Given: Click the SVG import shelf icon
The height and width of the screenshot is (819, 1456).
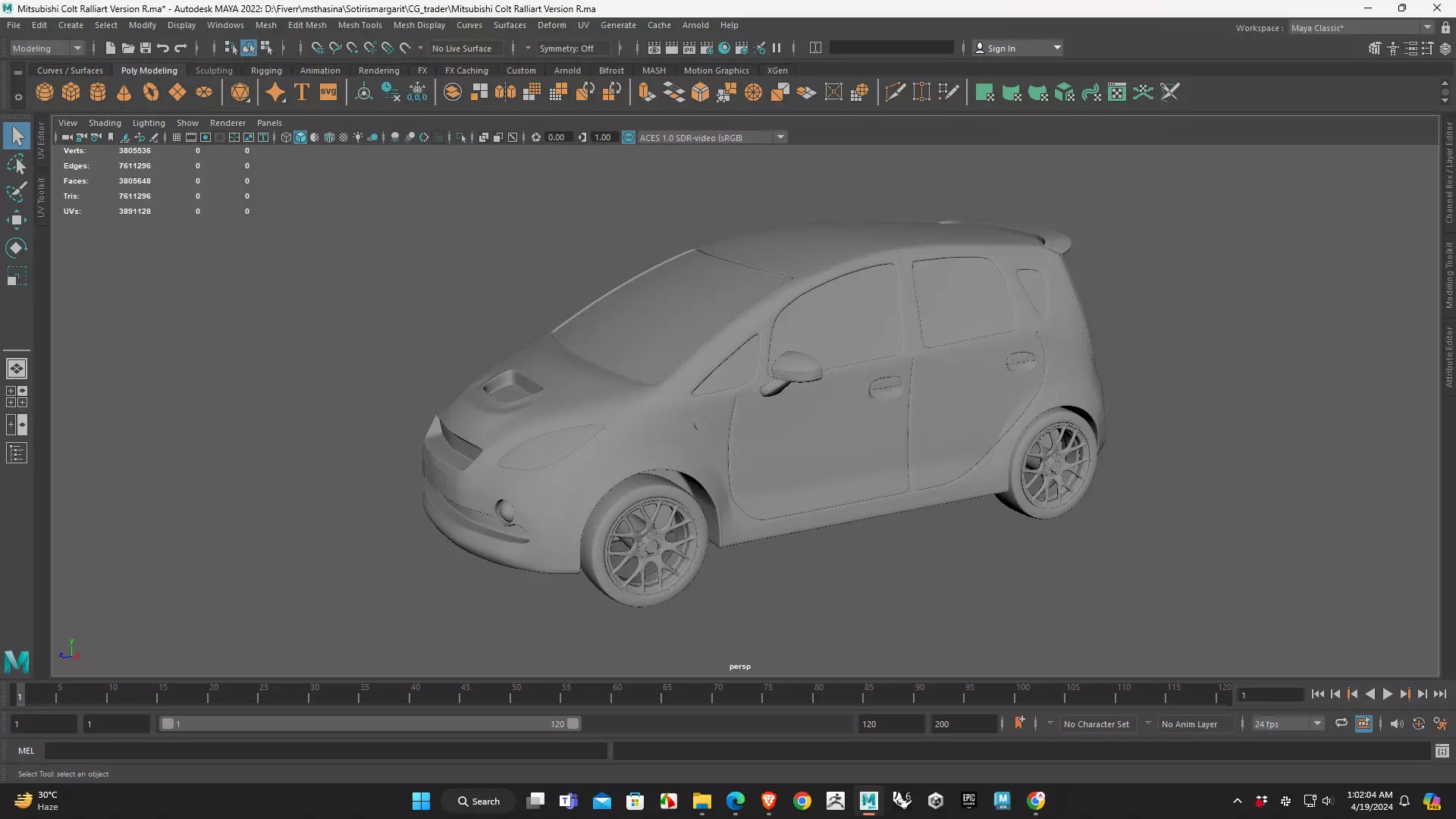Looking at the screenshot, I should point(328,93).
